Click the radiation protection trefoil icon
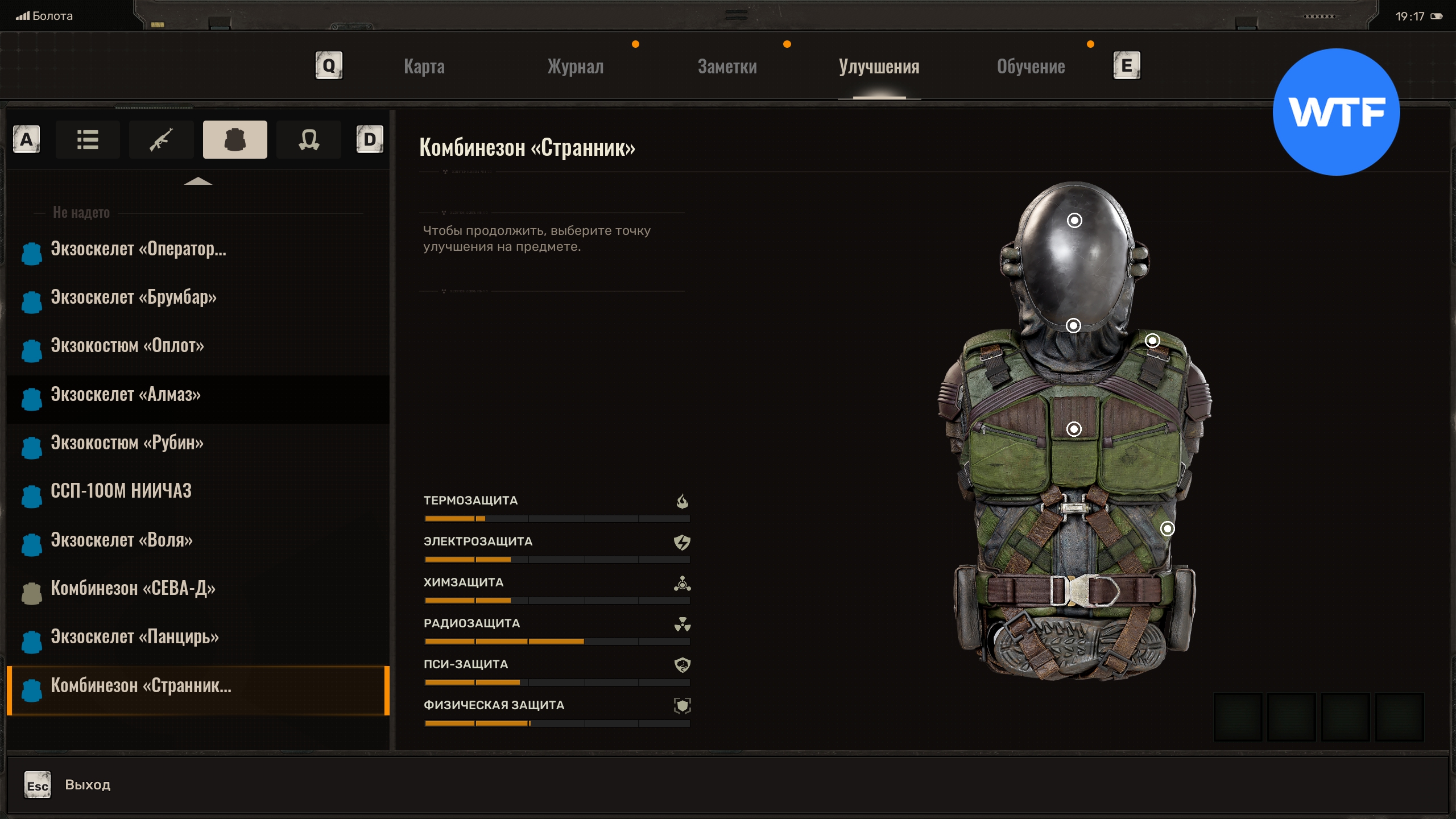 click(682, 624)
